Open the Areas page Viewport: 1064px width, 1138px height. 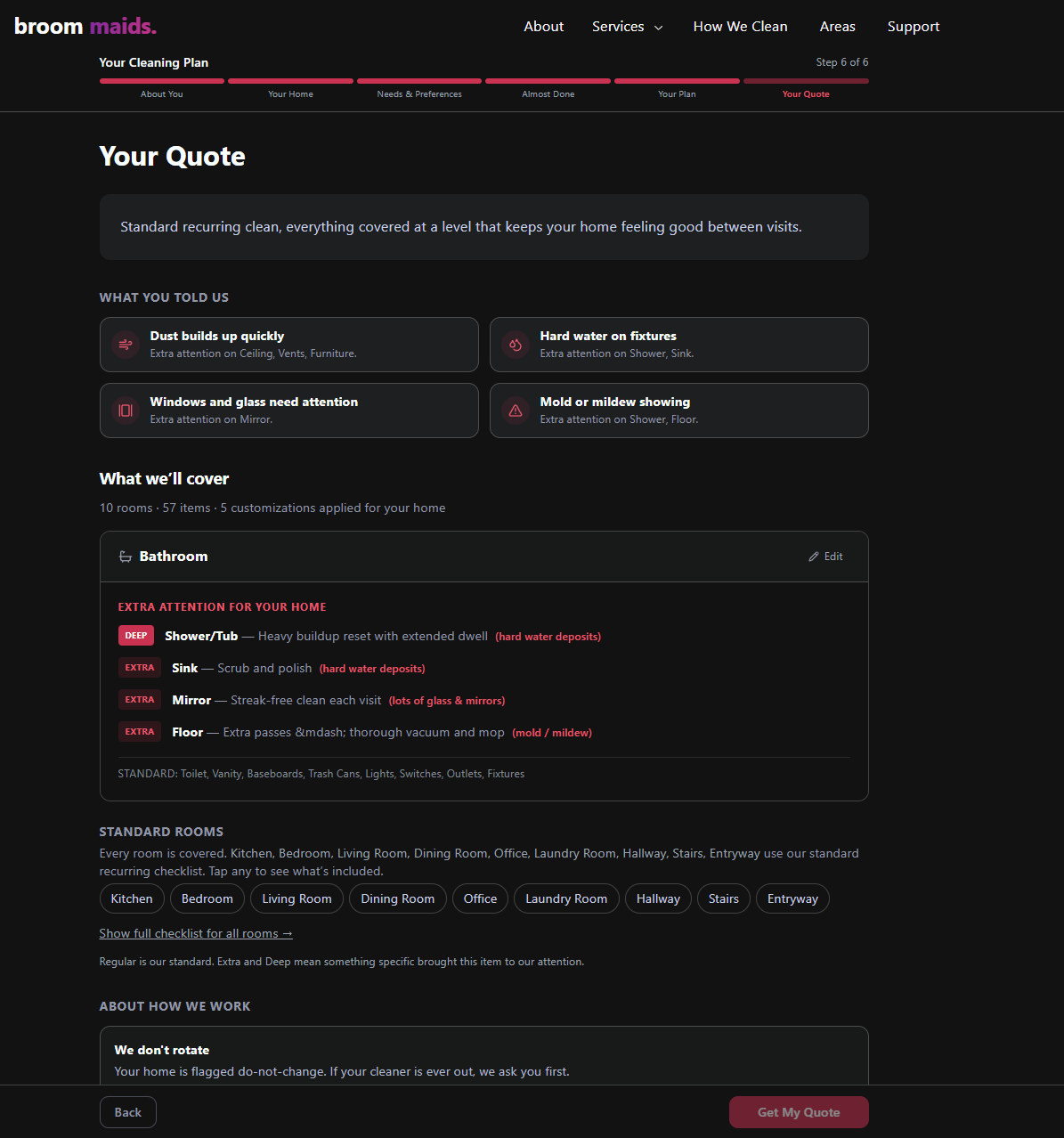(838, 27)
